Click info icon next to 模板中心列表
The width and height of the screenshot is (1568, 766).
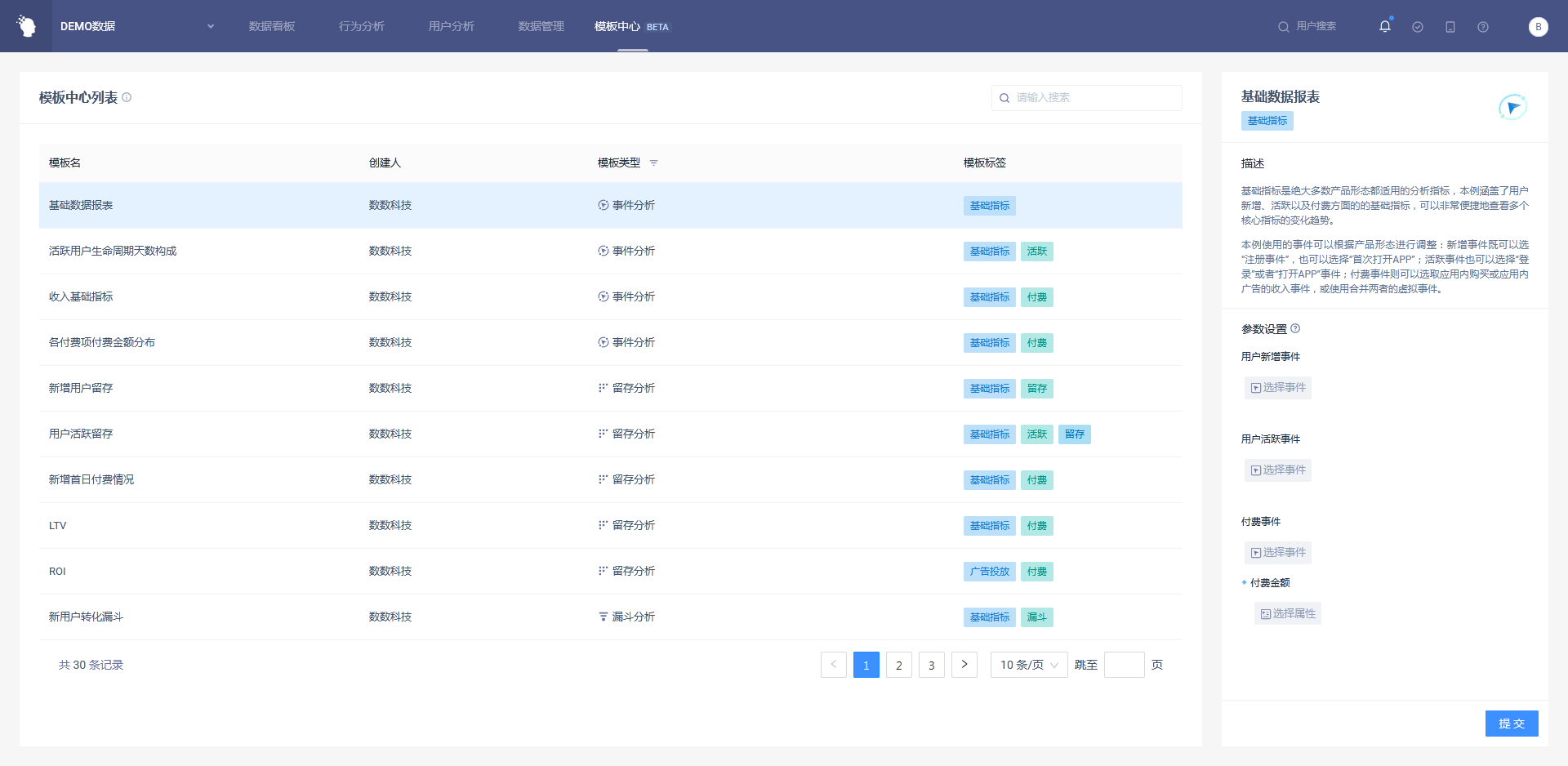pos(127,97)
